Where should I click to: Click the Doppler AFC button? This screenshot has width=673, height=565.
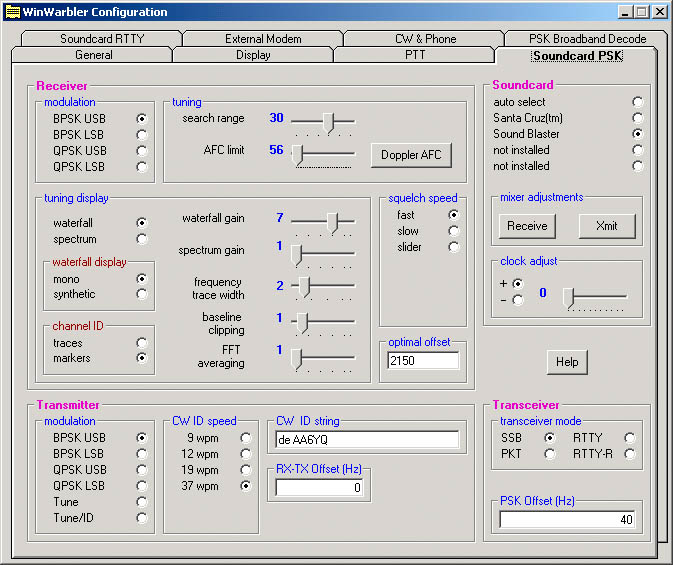point(411,155)
